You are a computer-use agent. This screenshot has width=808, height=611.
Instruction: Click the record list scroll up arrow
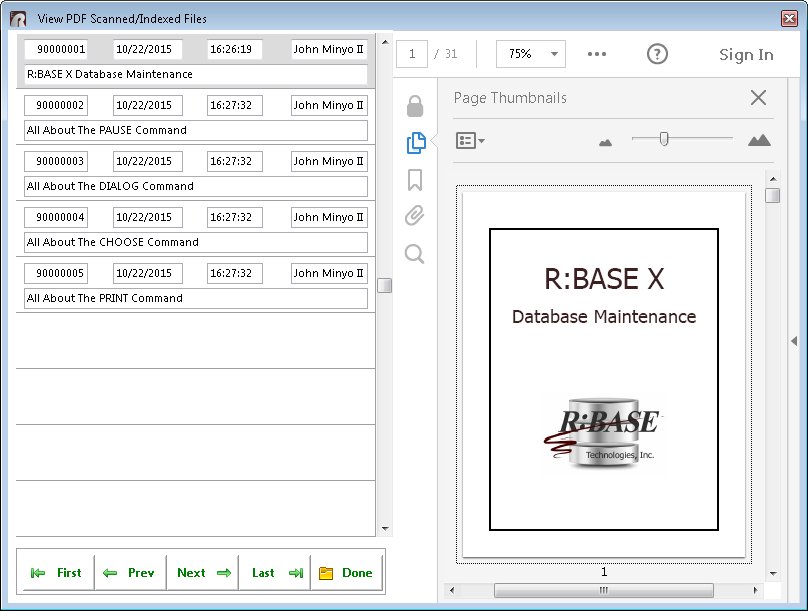pos(385,42)
